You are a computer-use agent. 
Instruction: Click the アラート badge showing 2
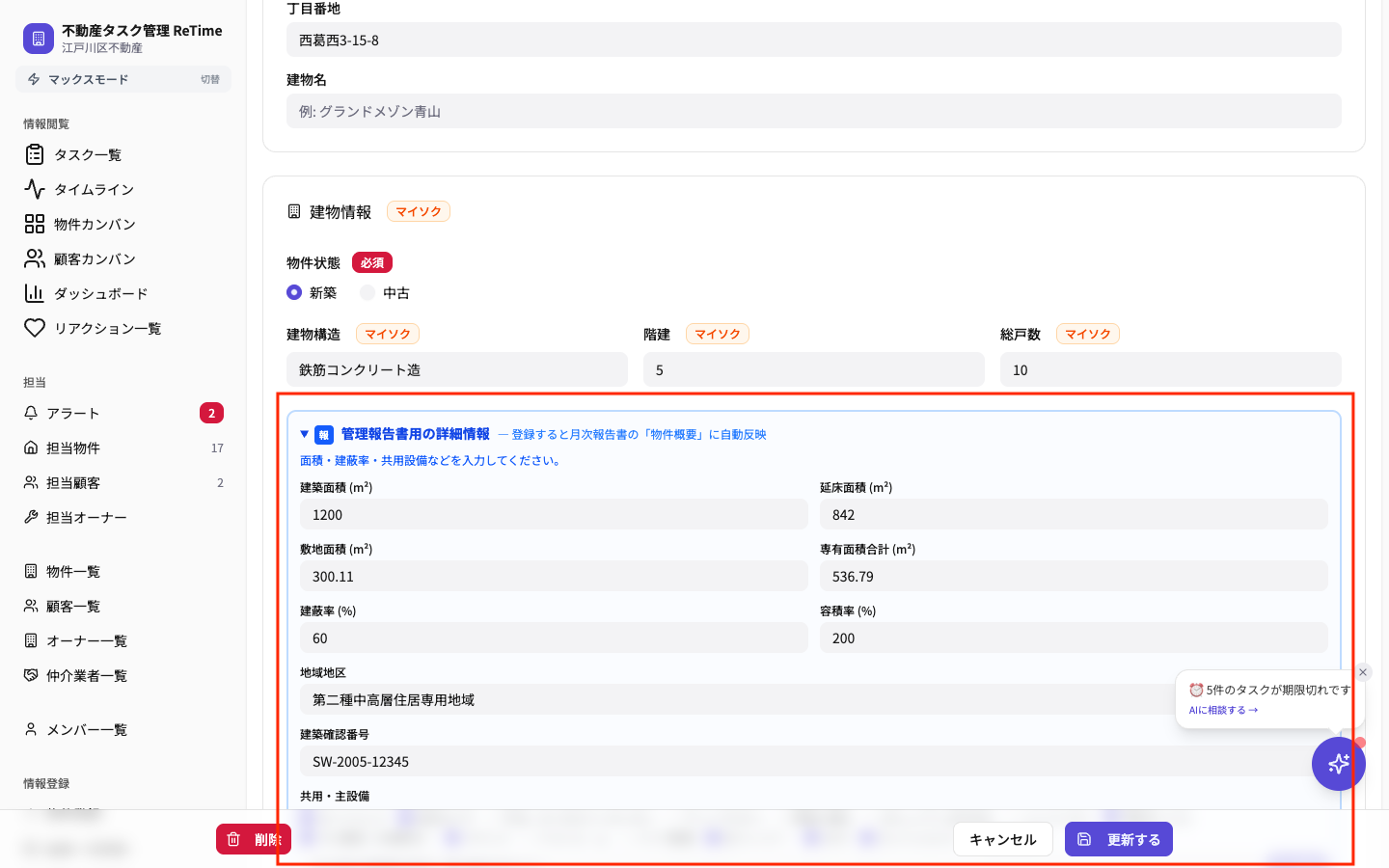coord(211,413)
